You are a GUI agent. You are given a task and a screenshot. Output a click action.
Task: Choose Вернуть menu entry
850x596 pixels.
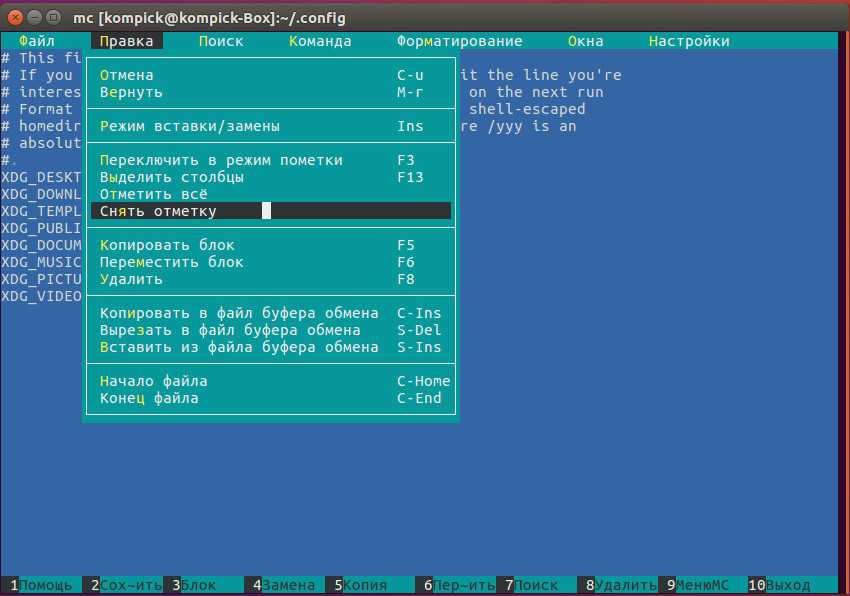[131, 92]
